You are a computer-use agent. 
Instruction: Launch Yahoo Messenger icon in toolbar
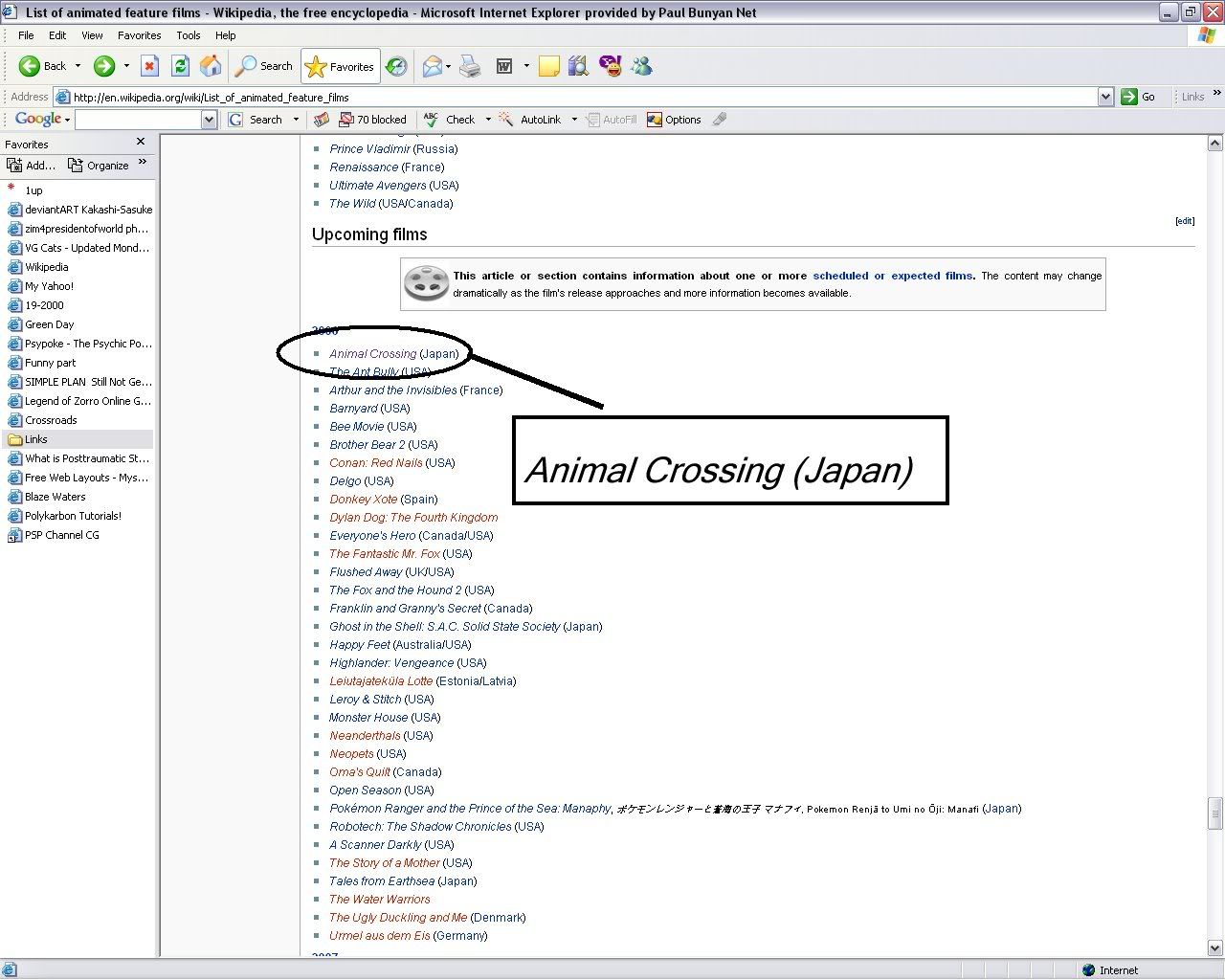610,66
